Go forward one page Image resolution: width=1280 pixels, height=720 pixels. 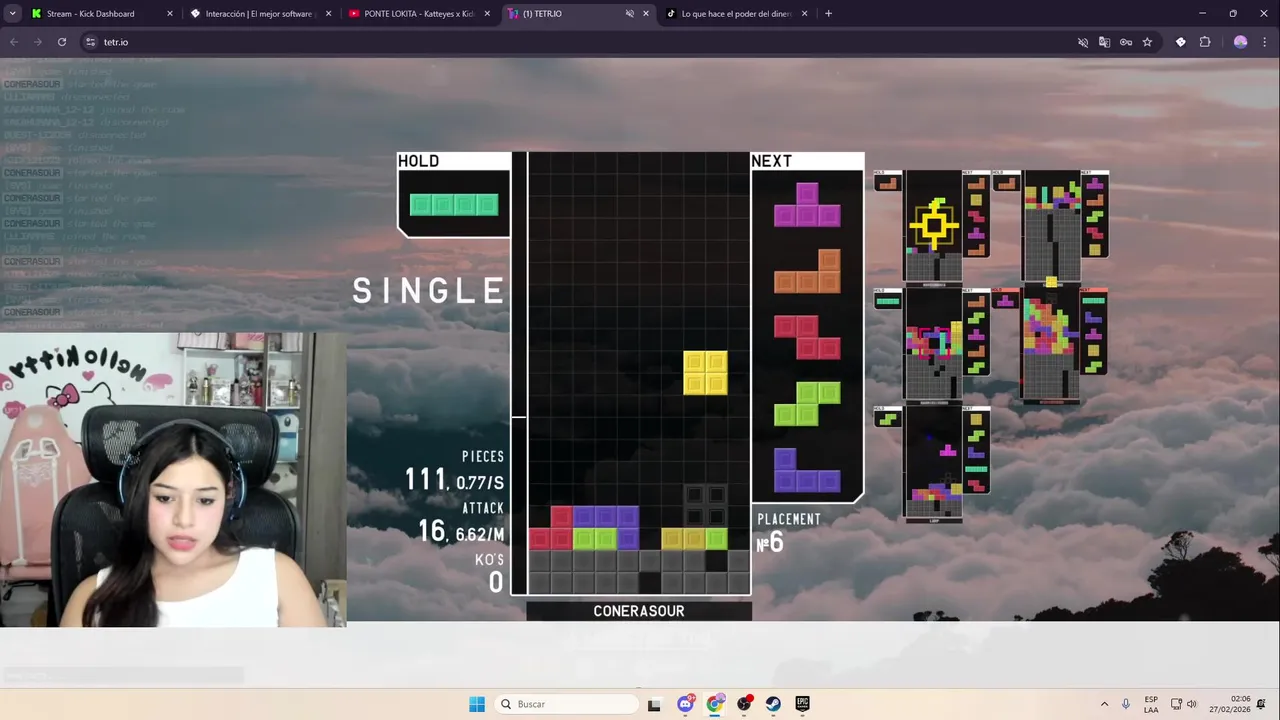tap(38, 42)
